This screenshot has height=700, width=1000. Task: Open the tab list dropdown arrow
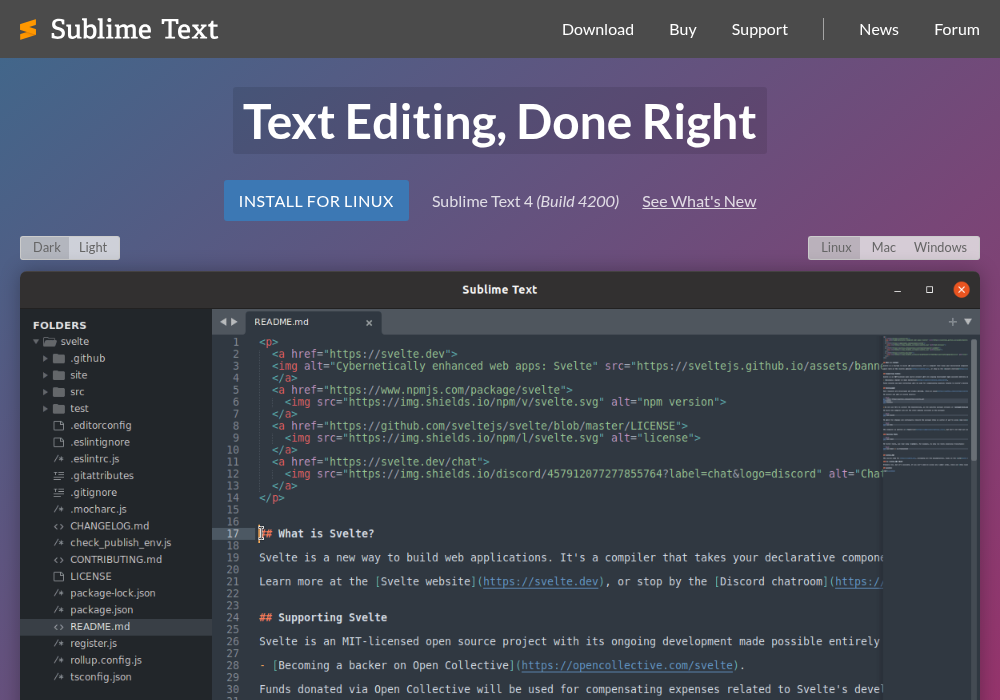pos(967,322)
